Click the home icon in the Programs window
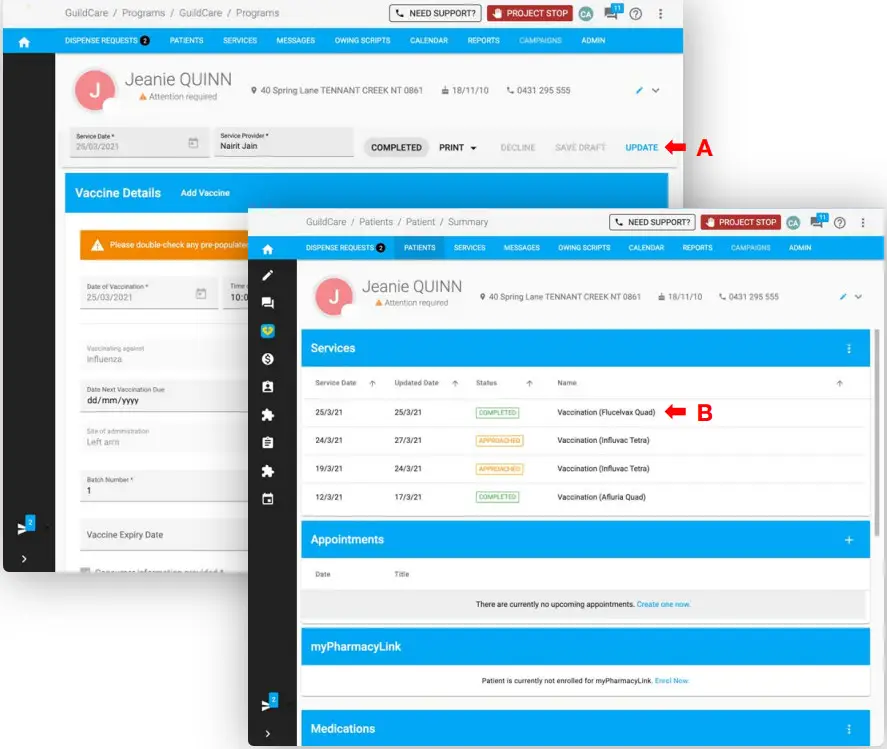Viewport: 887px width, 749px height. coord(24,42)
